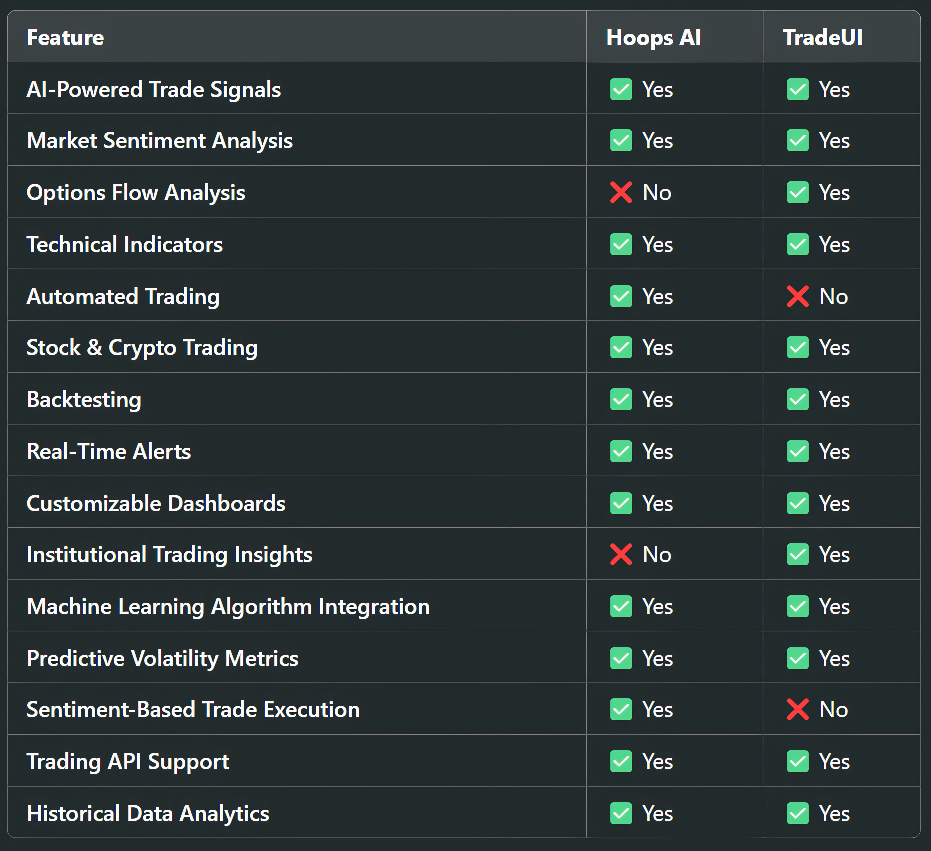Click the TradeUI check icon for Predictive Volatility Metrics

coord(798,659)
